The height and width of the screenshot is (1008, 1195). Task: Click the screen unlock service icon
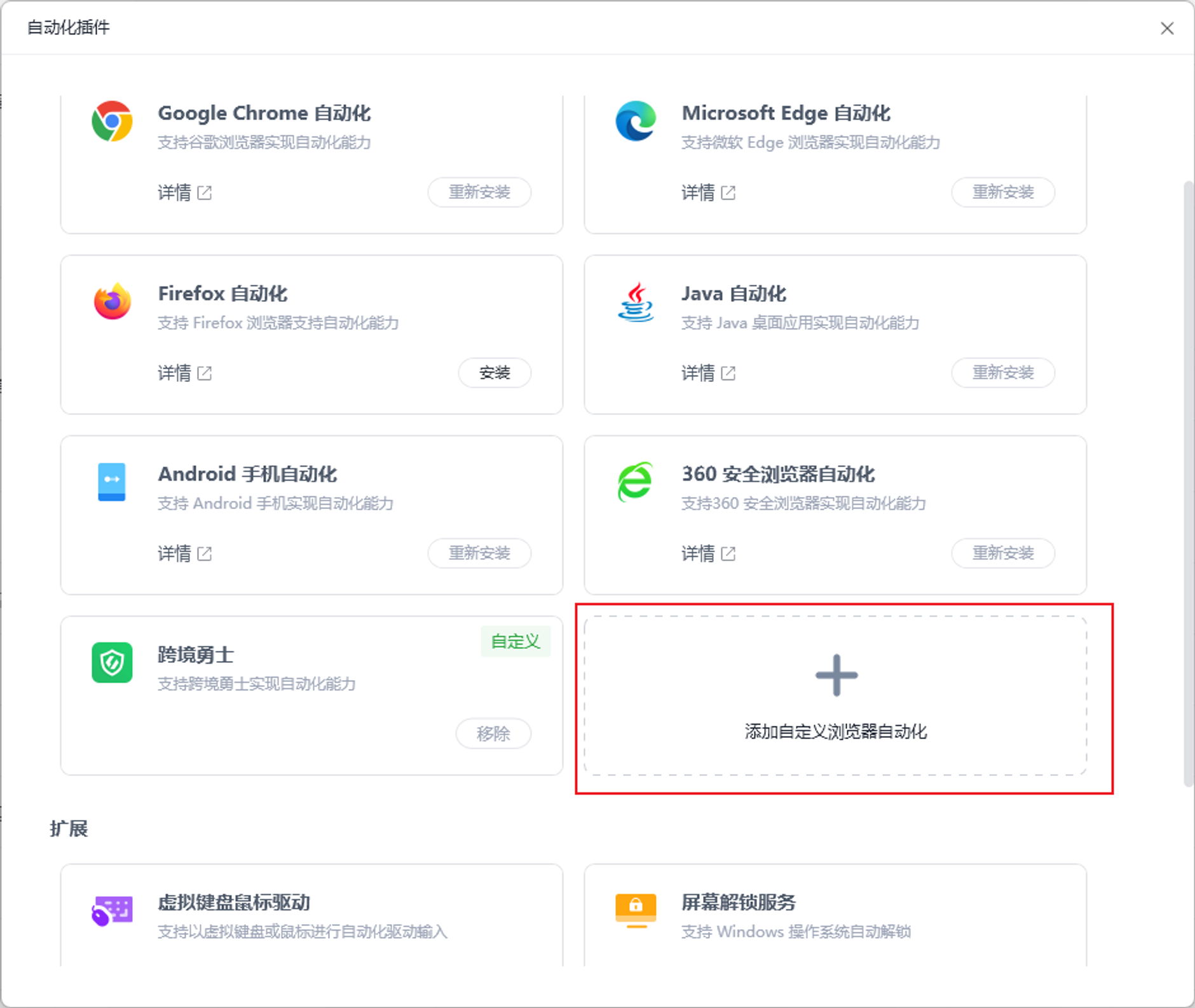636,910
